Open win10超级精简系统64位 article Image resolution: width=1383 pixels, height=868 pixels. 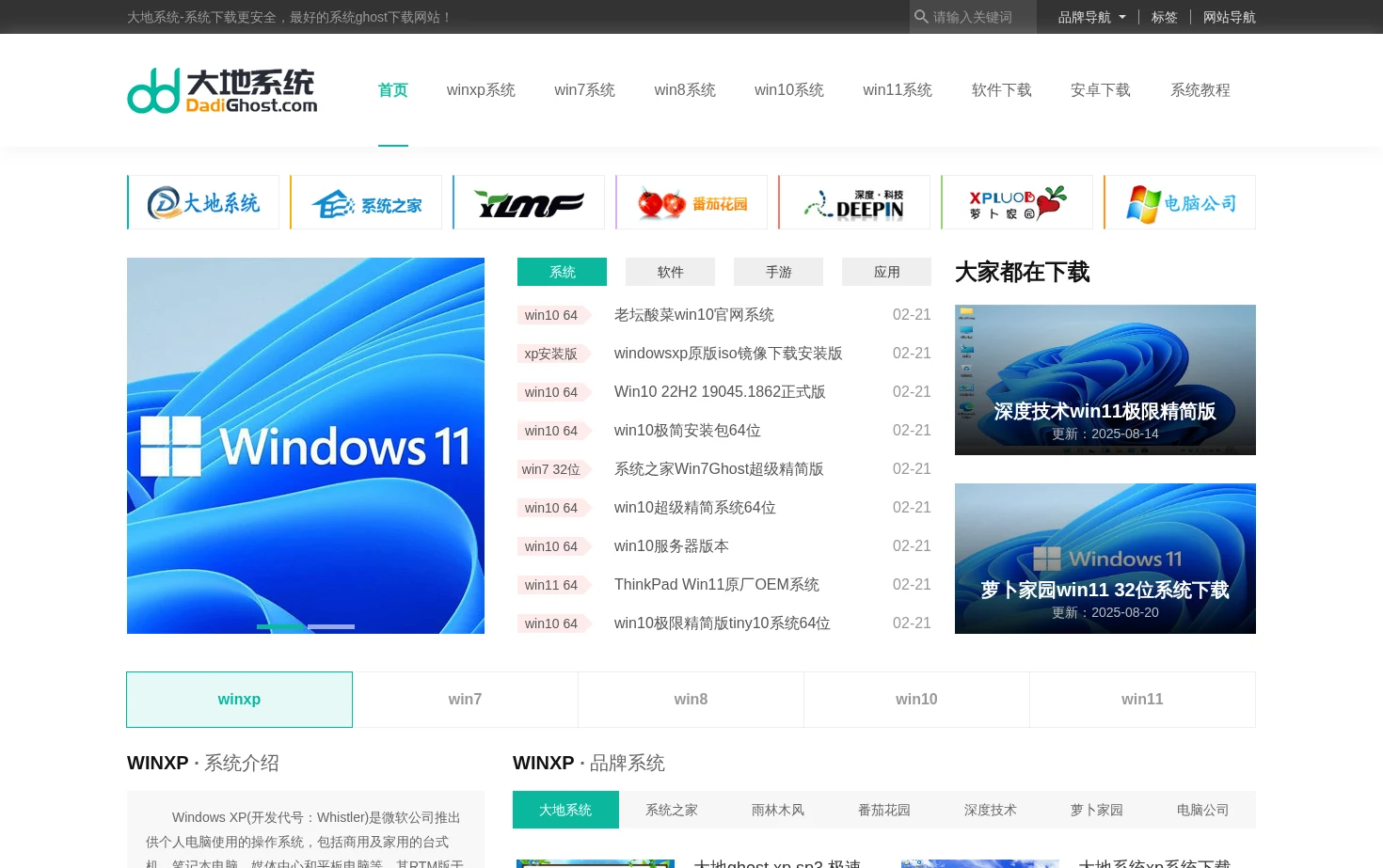[x=695, y=508]
